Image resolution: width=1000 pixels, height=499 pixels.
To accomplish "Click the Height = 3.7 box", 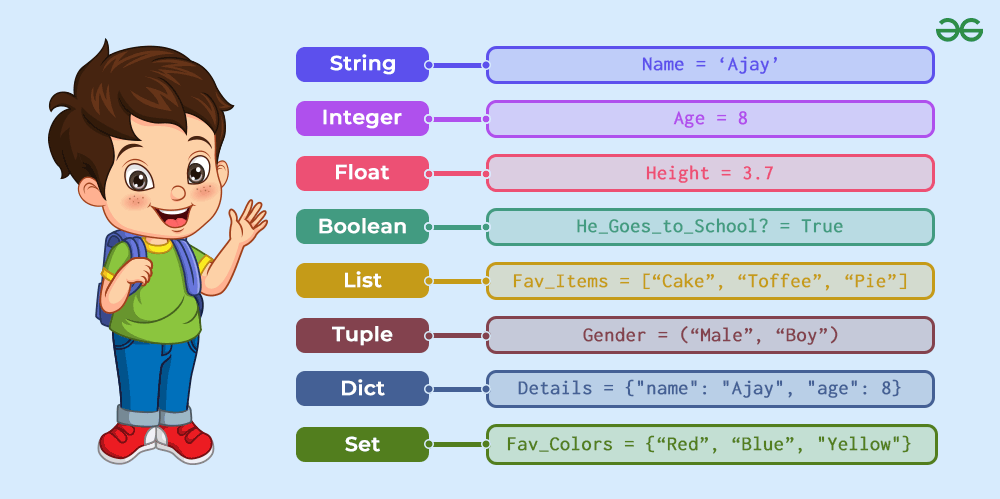I will click(710, 173).
